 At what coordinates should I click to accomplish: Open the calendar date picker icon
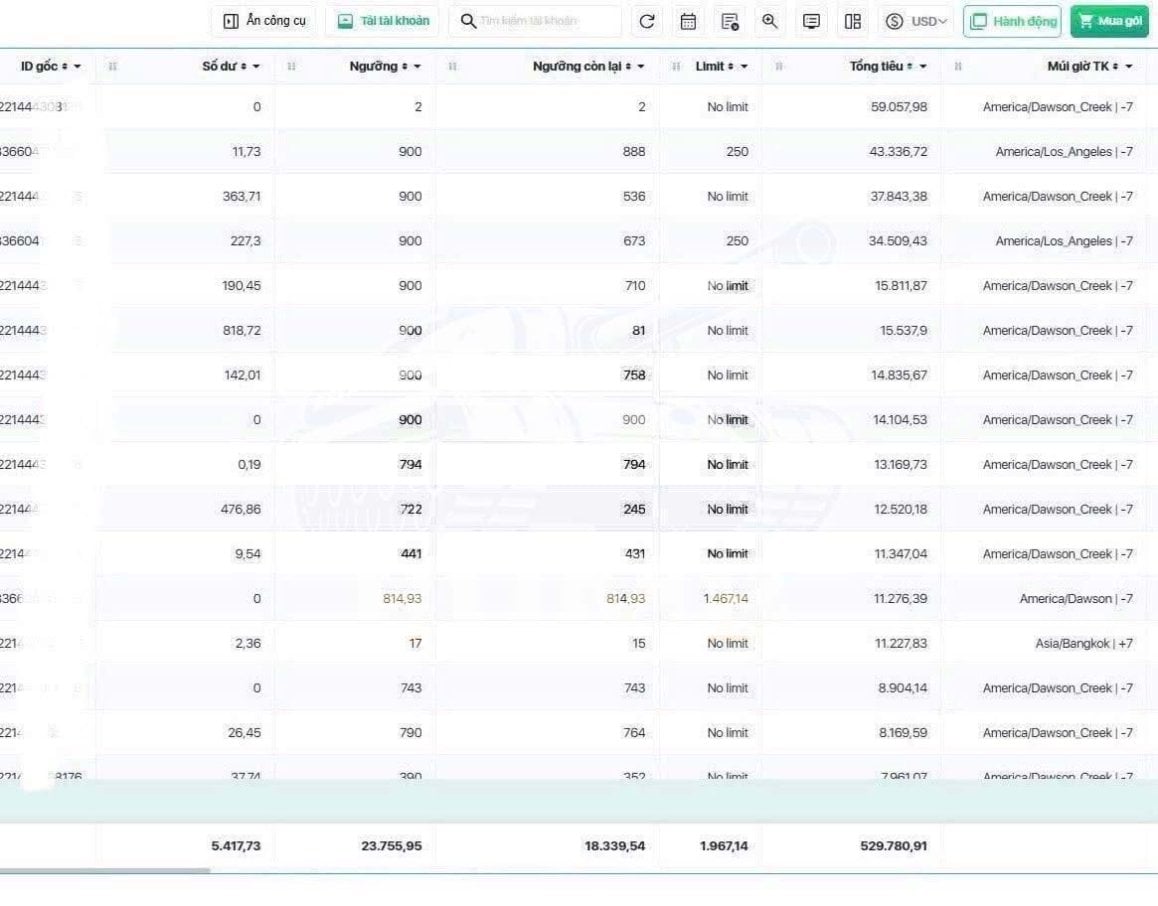[x=688, y=21]
